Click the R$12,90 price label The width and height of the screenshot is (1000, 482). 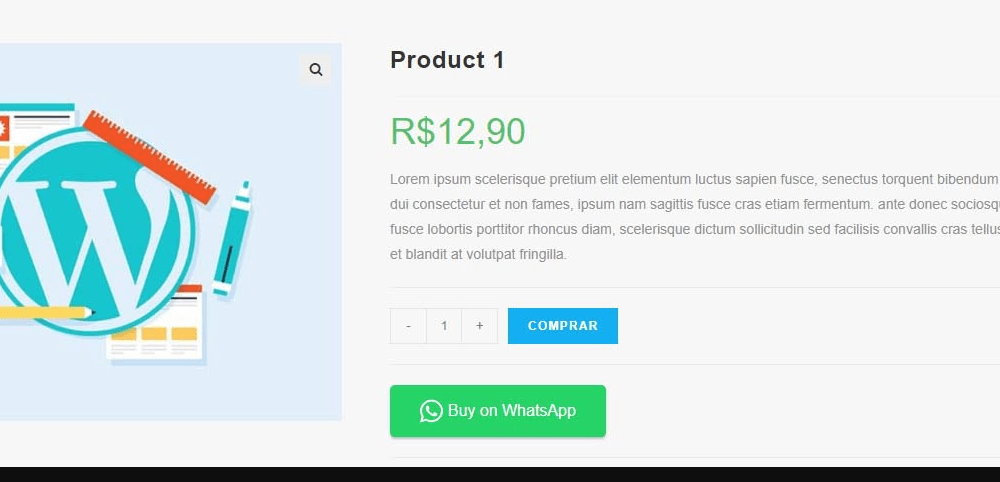458,132
